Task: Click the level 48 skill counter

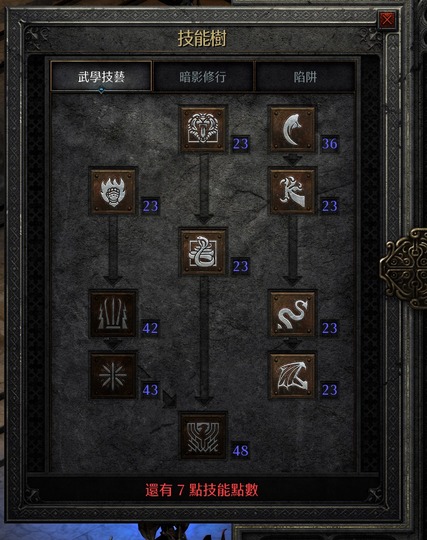Action: tap(240, 450)
